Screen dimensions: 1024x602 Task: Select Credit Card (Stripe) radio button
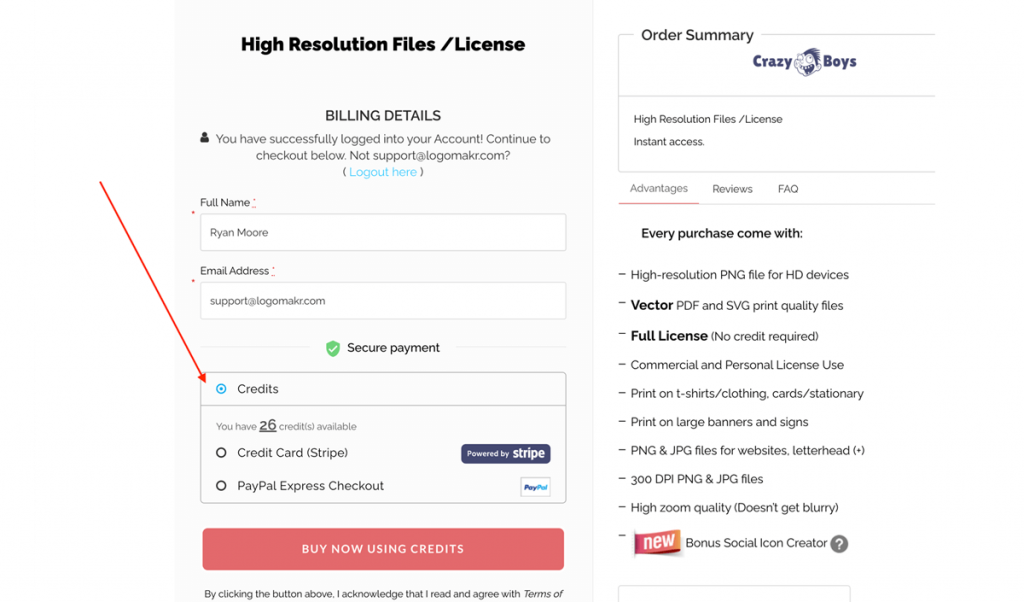pyautogui.click(x=221, y=452)
